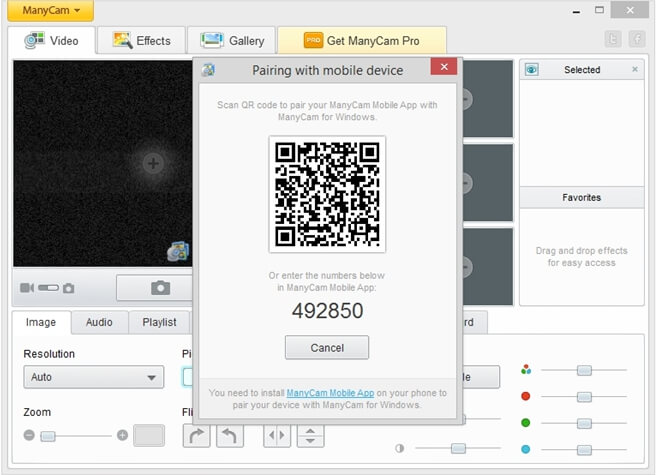Viewport: 656px width, 475px height.
Task: Click the picture overlay icon in preview corner
Action: tap(178, 251)
